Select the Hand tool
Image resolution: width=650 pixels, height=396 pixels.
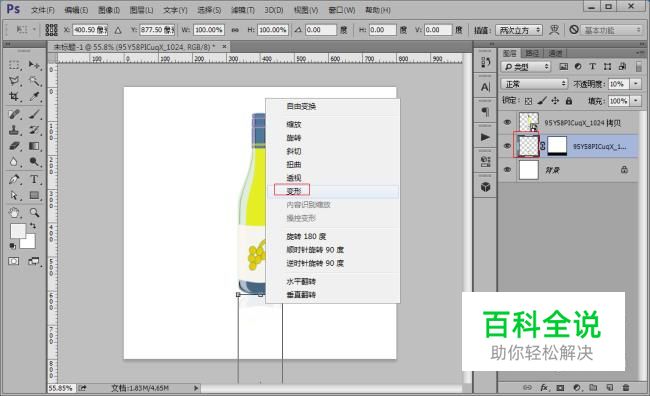tap(14, 213)
